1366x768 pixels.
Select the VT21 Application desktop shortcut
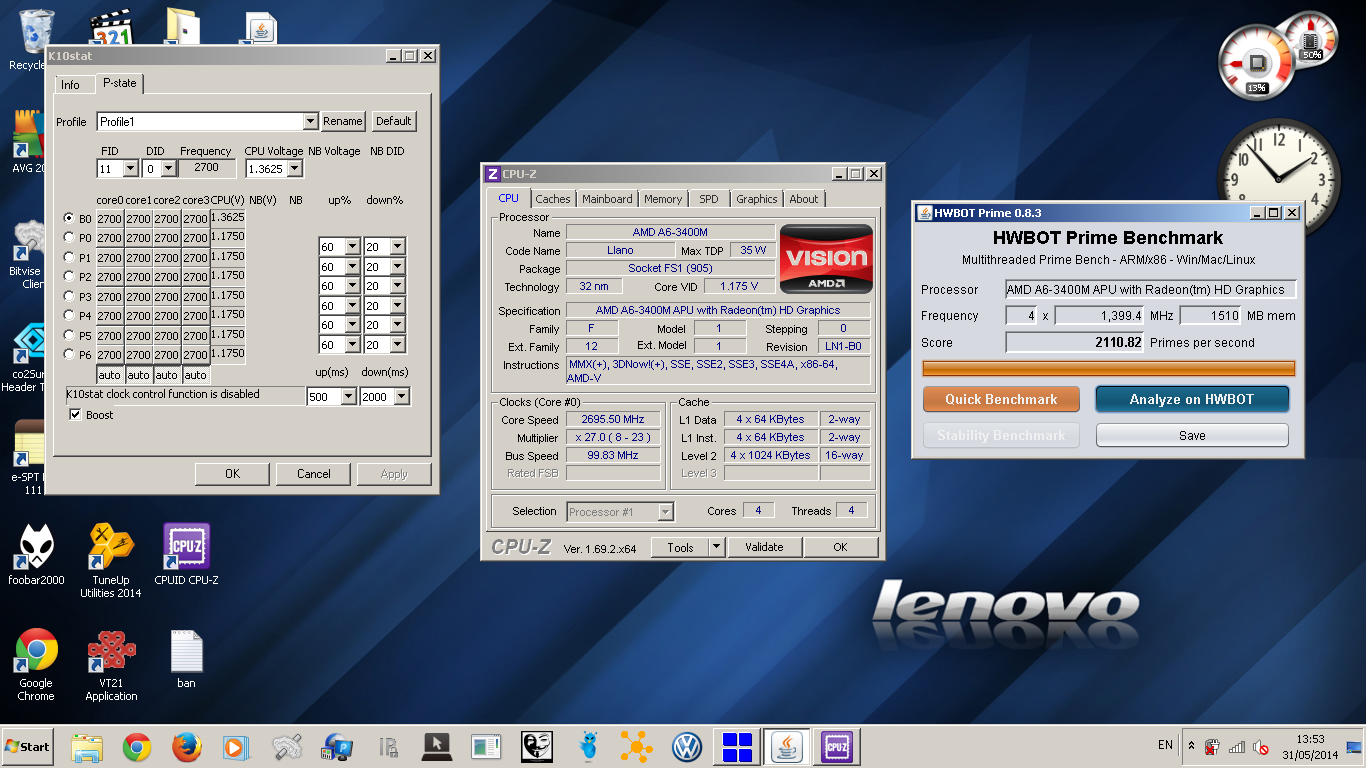pos(111,665)
